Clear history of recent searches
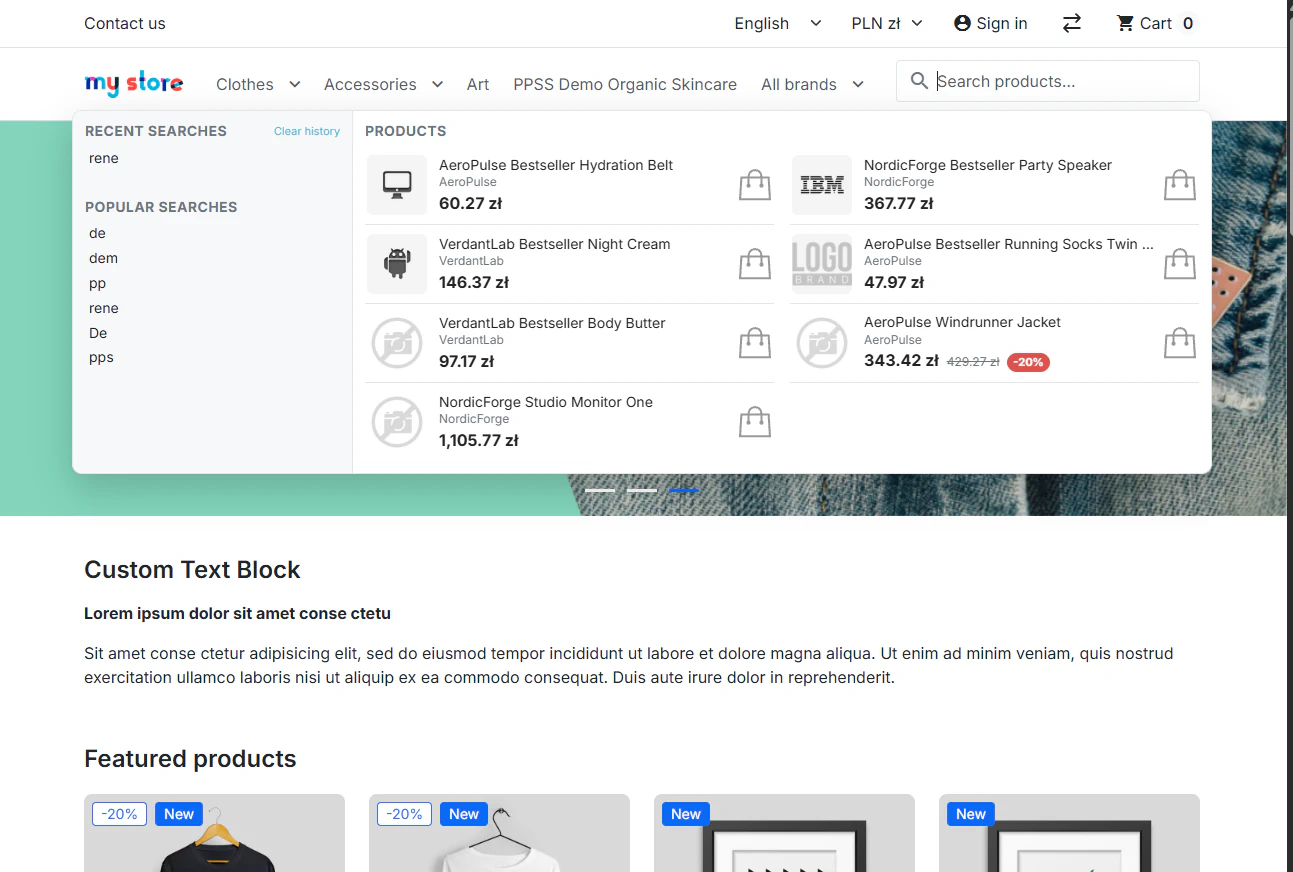 tap(307, 131)
